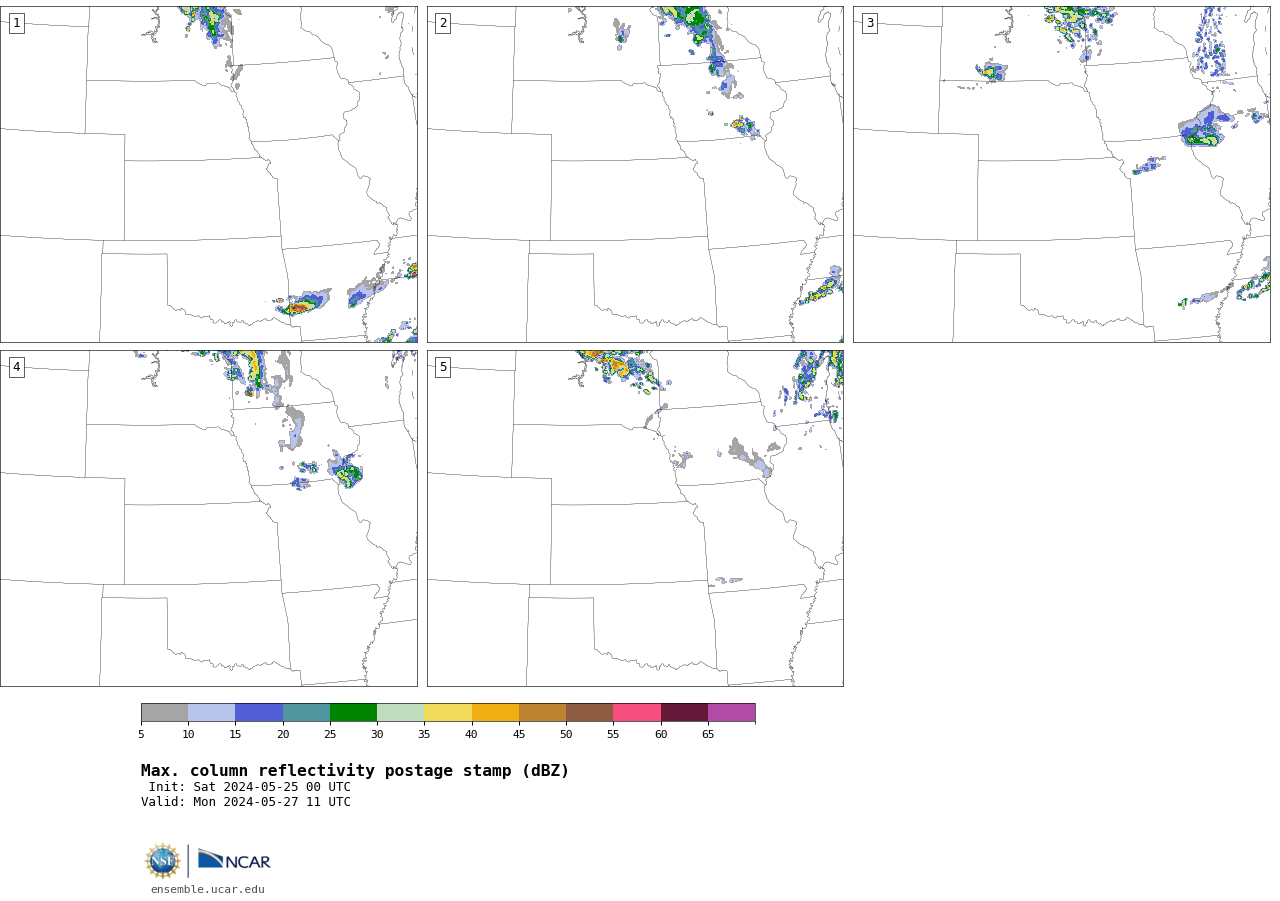Click the maroon 60-65 dBZ swatch
This screenshot has width=1280, height=901.
pyautogui.click(x=684, y=712)
